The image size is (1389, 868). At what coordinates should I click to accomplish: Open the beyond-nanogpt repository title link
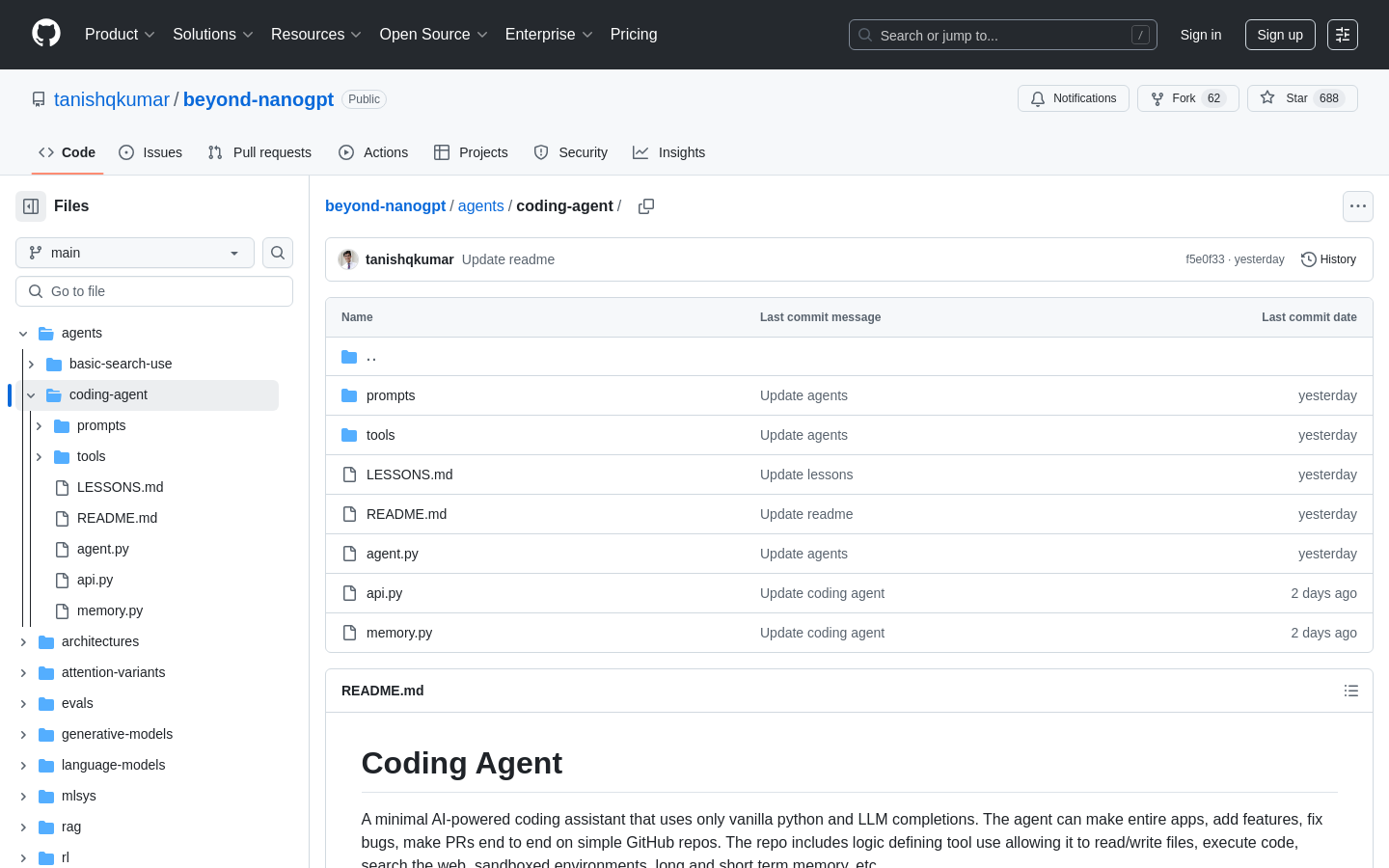coord(259,99)
